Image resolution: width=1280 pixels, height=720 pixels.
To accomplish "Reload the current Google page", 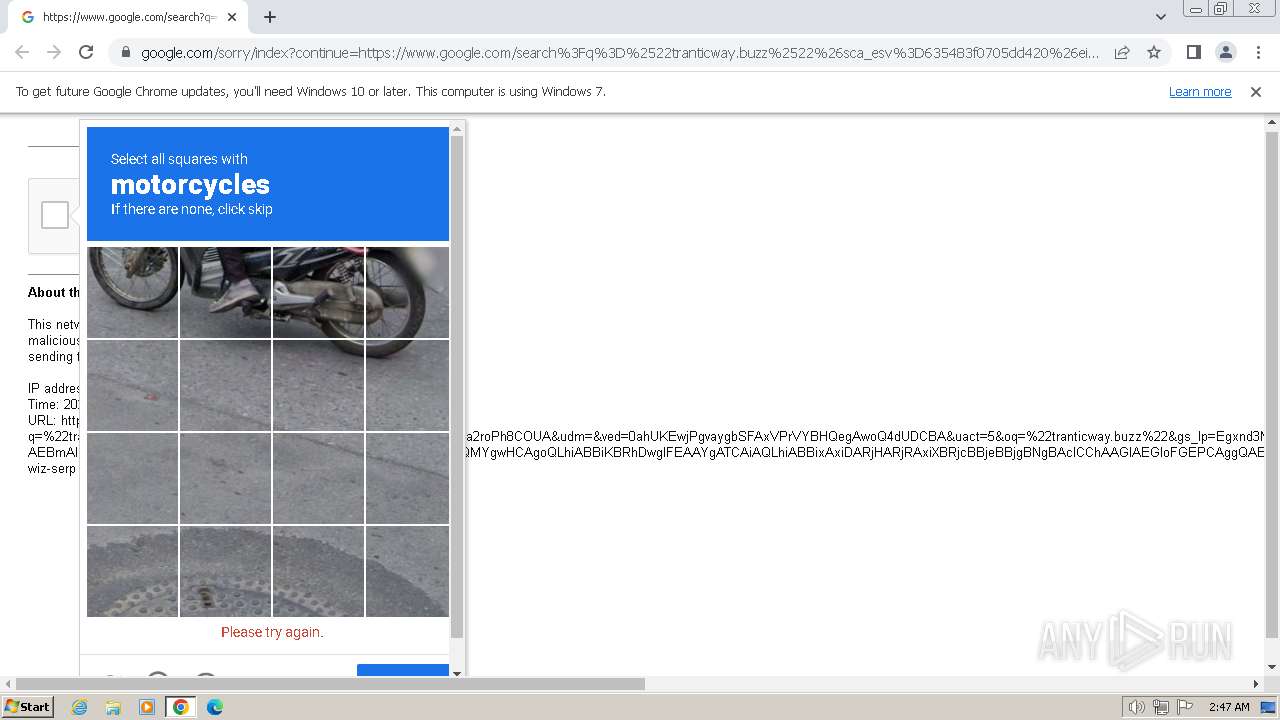I will click(86, 52).
